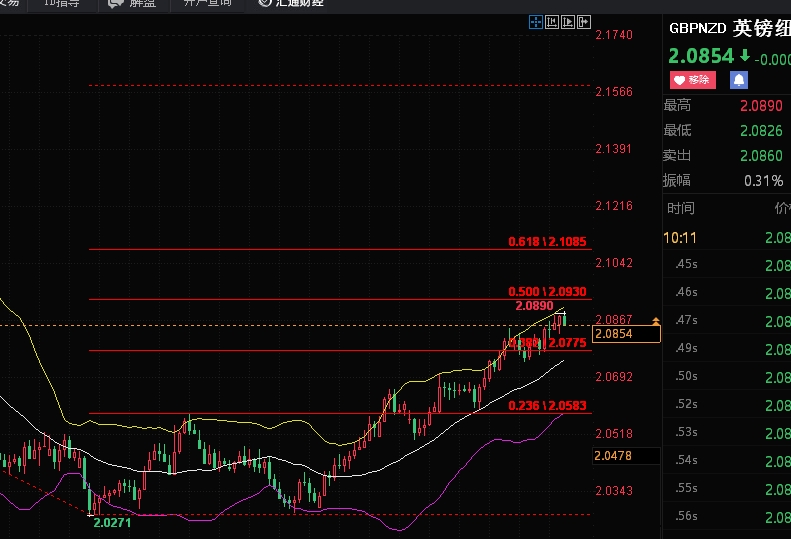The width and height of the screenshot is (791, 539).
Task: Click the 2.0518 price axis label
Action: tap(614, 434)
